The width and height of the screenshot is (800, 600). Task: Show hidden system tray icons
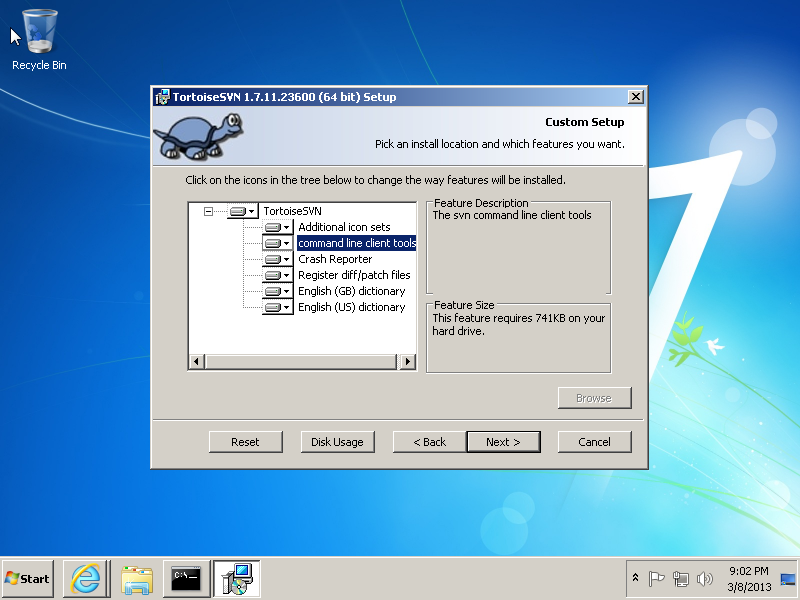click(x=635, y=578)
